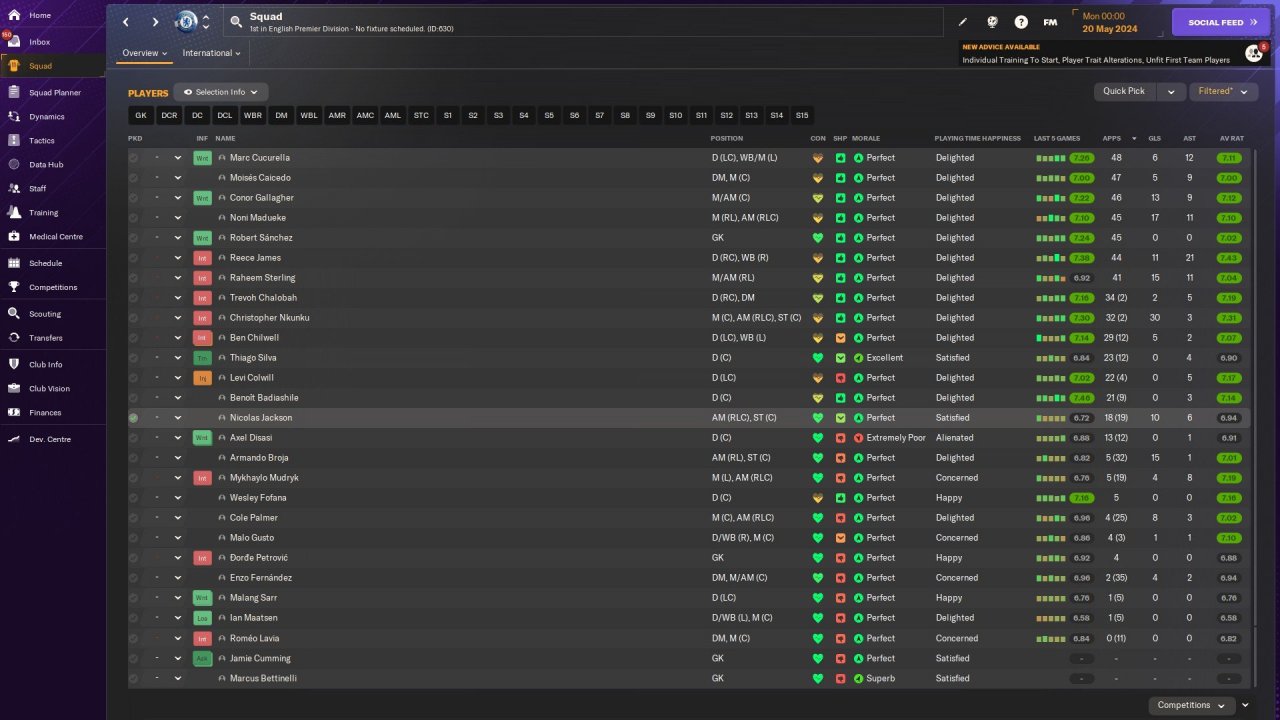Click the Social Feed button

pyautogui.click(x=1221, y=22)
